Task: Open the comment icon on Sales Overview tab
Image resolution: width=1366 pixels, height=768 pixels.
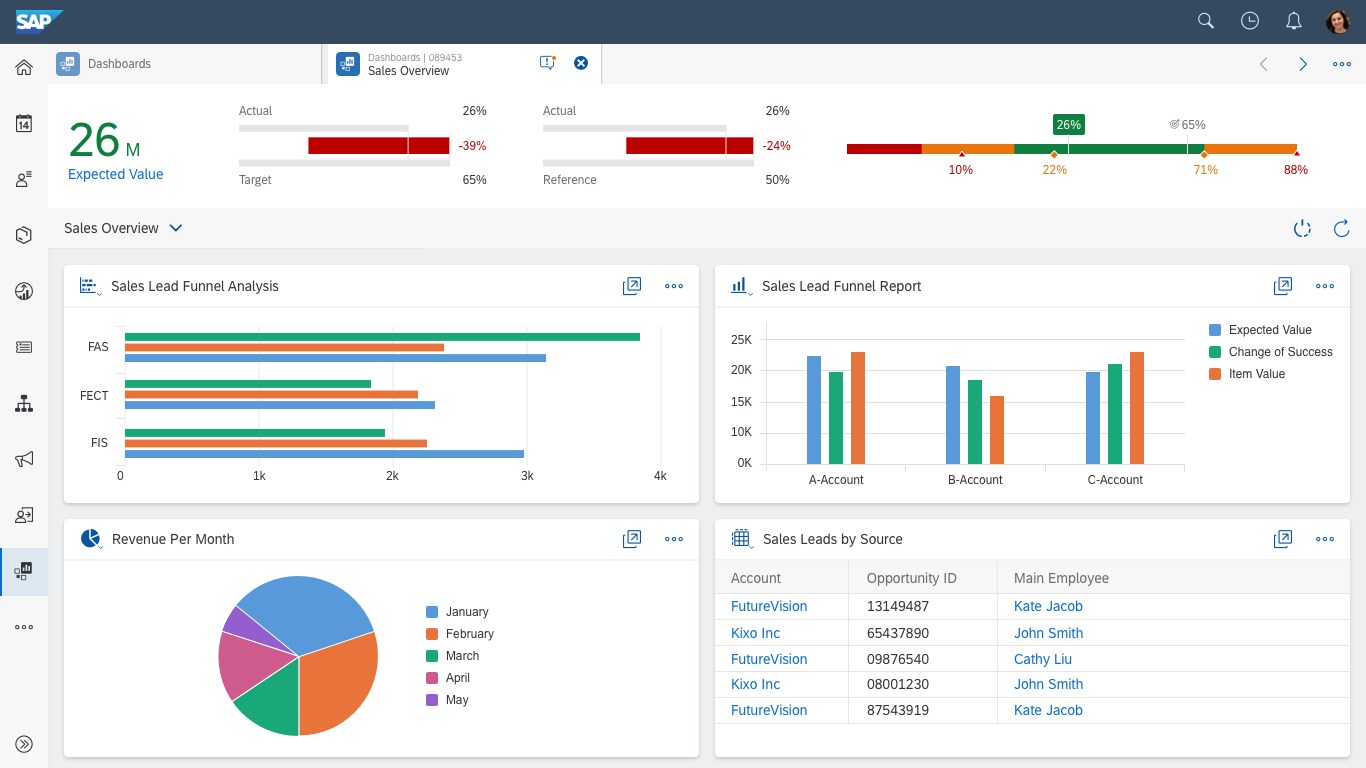Action: 547,63
